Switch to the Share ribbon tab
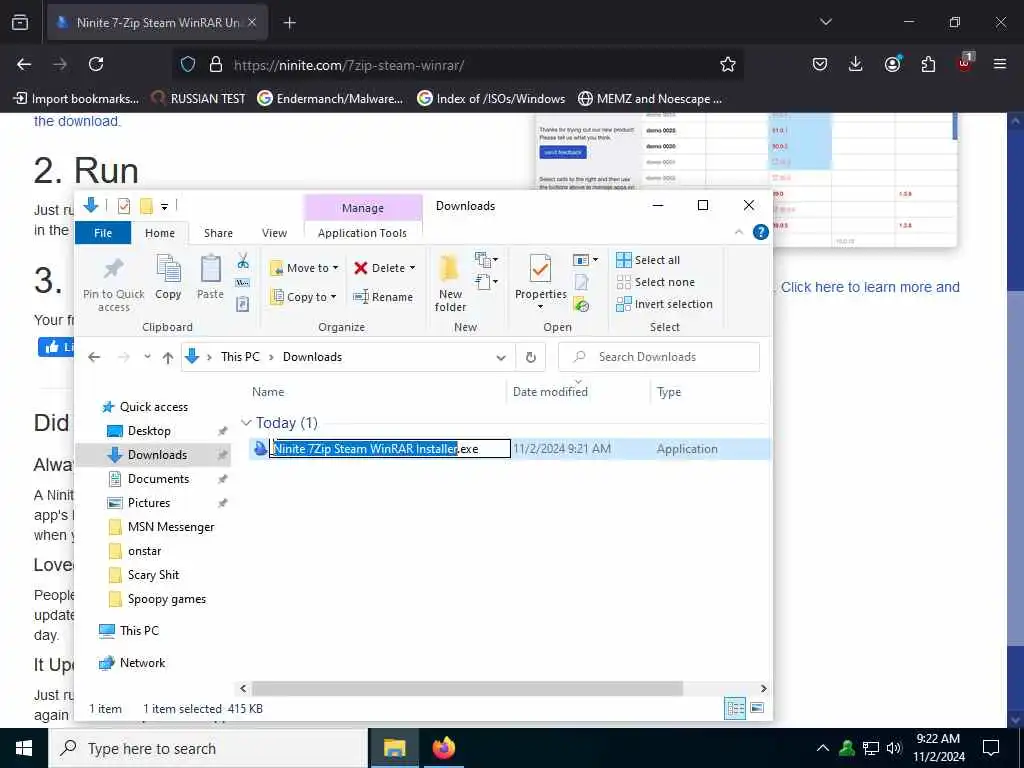This screenshot has width=1024, height=768. tap(218, 233)
